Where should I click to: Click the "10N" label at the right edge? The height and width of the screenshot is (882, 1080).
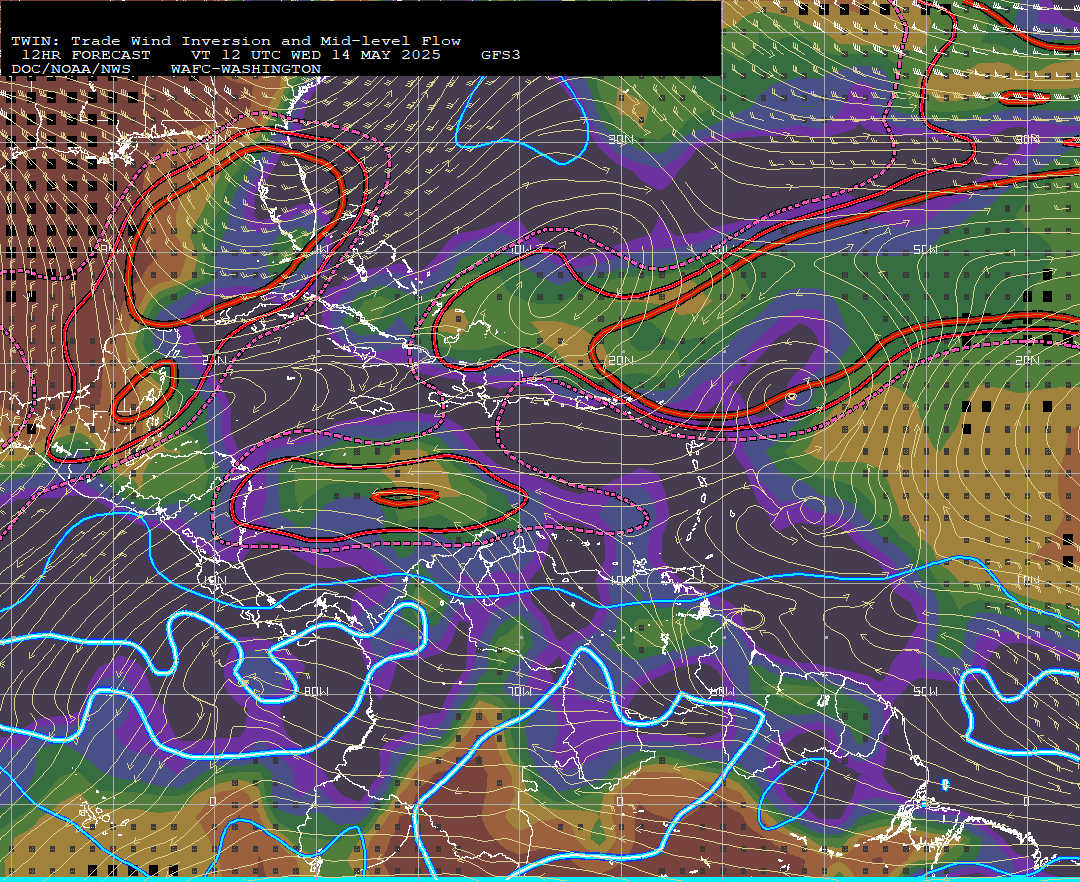coord(1027,580)
